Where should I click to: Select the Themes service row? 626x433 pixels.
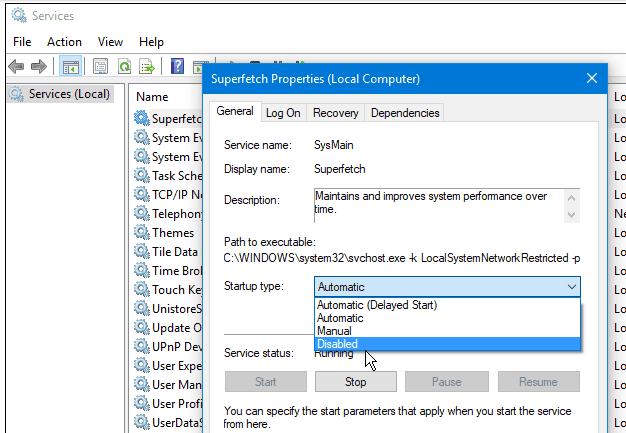[168, 233]
